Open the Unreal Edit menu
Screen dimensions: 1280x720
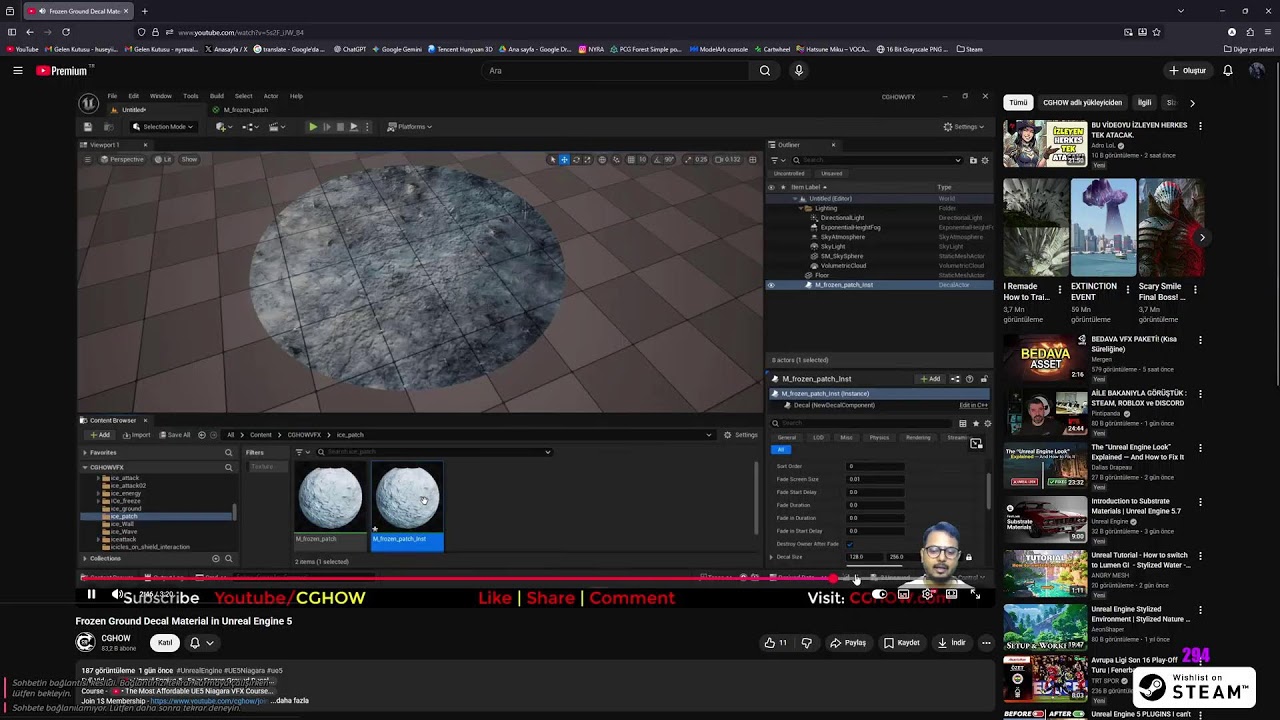[133, 96]
